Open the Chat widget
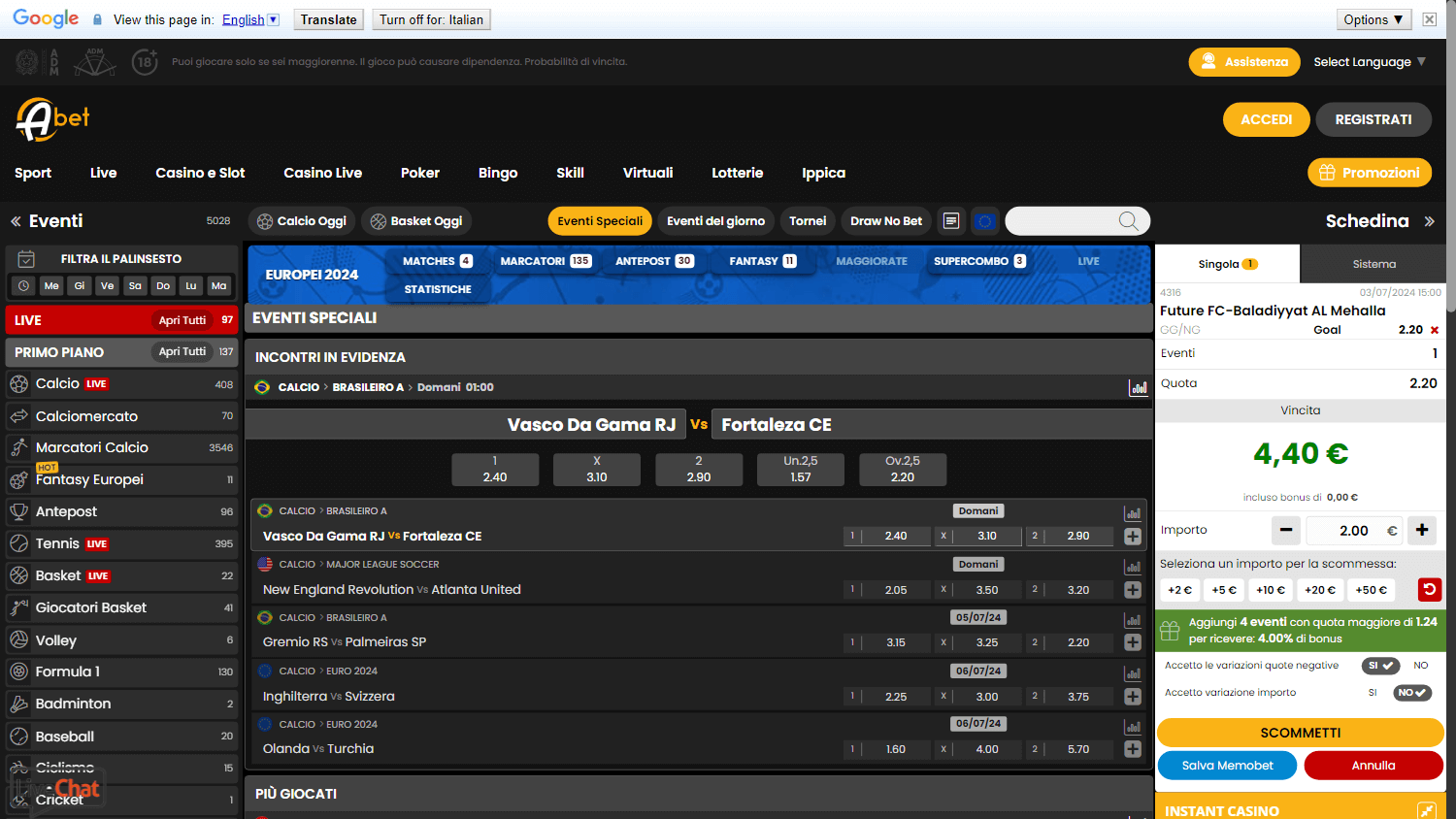 pos(58,789)
